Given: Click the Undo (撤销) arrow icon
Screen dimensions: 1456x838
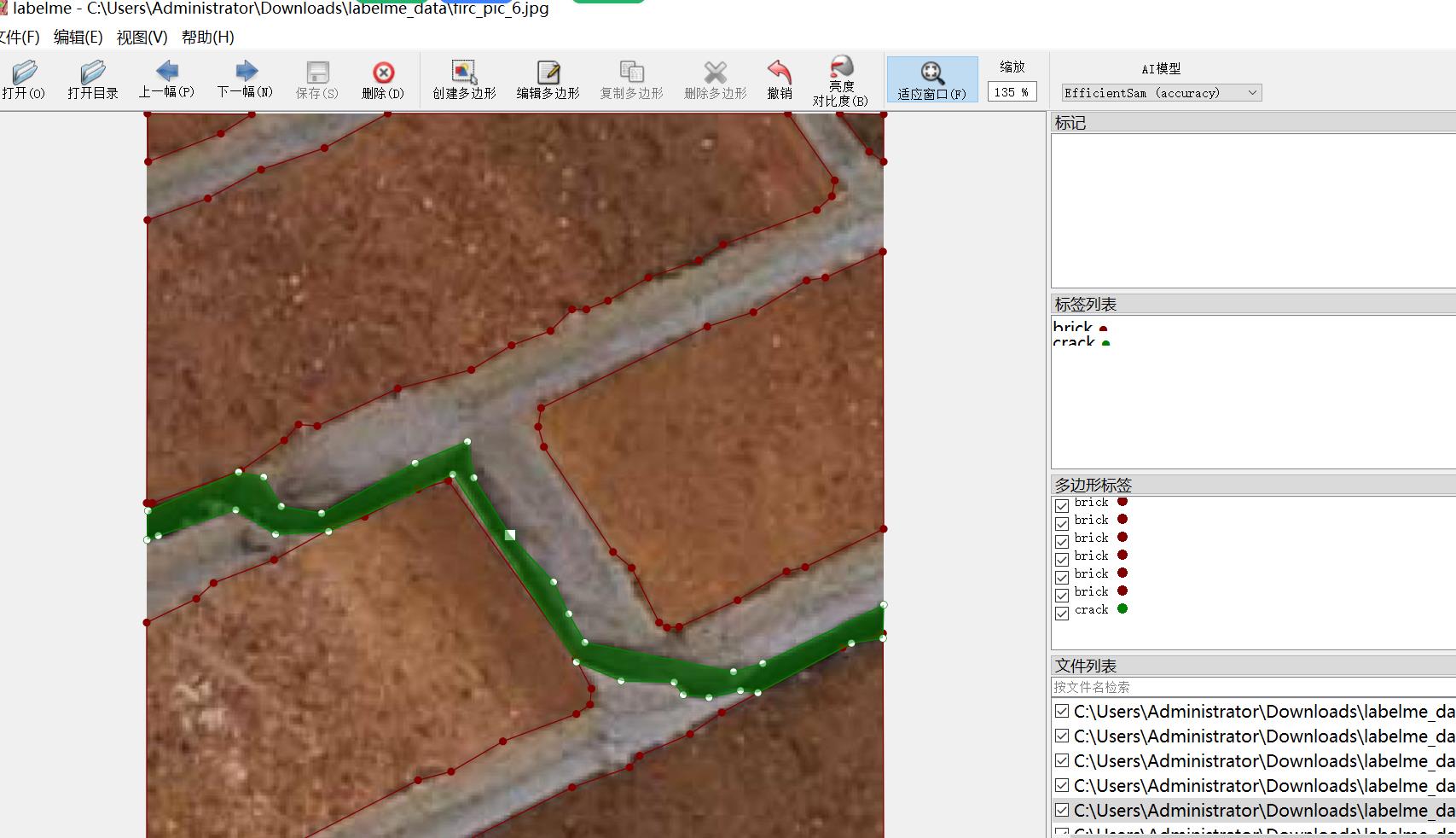Looking at the screenshot, I should point(779,72).
